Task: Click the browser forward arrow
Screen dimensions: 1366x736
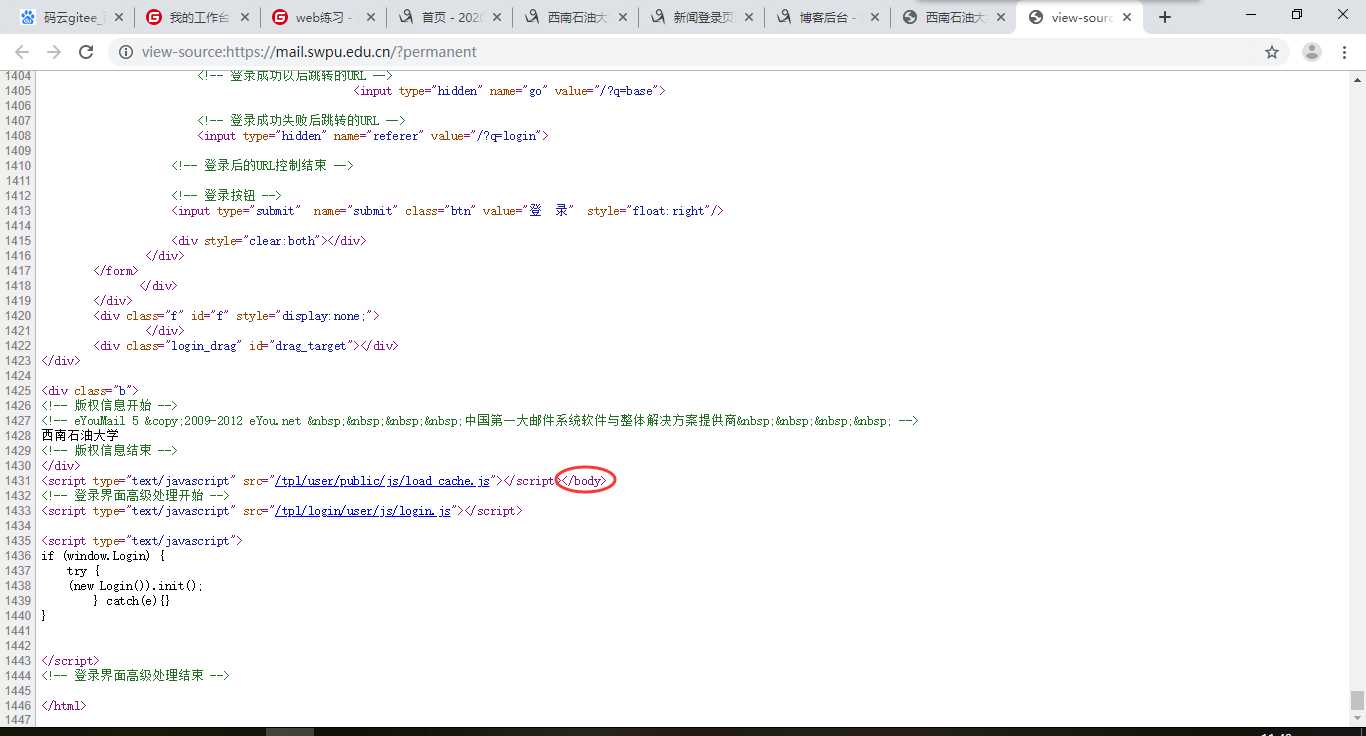Action: tap(54, 52)
